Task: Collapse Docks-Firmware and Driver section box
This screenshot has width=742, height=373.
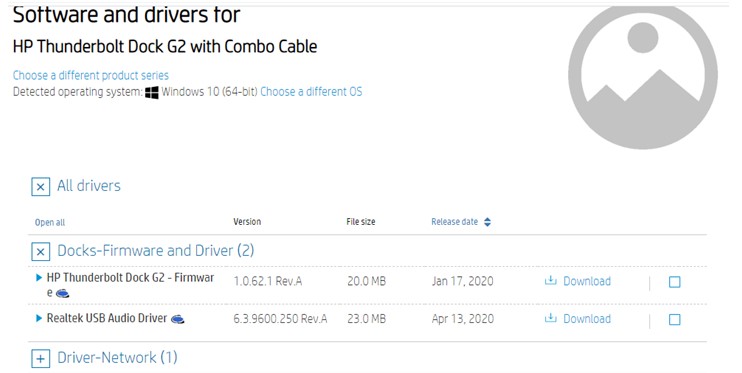Action: (x=41, y=251)
